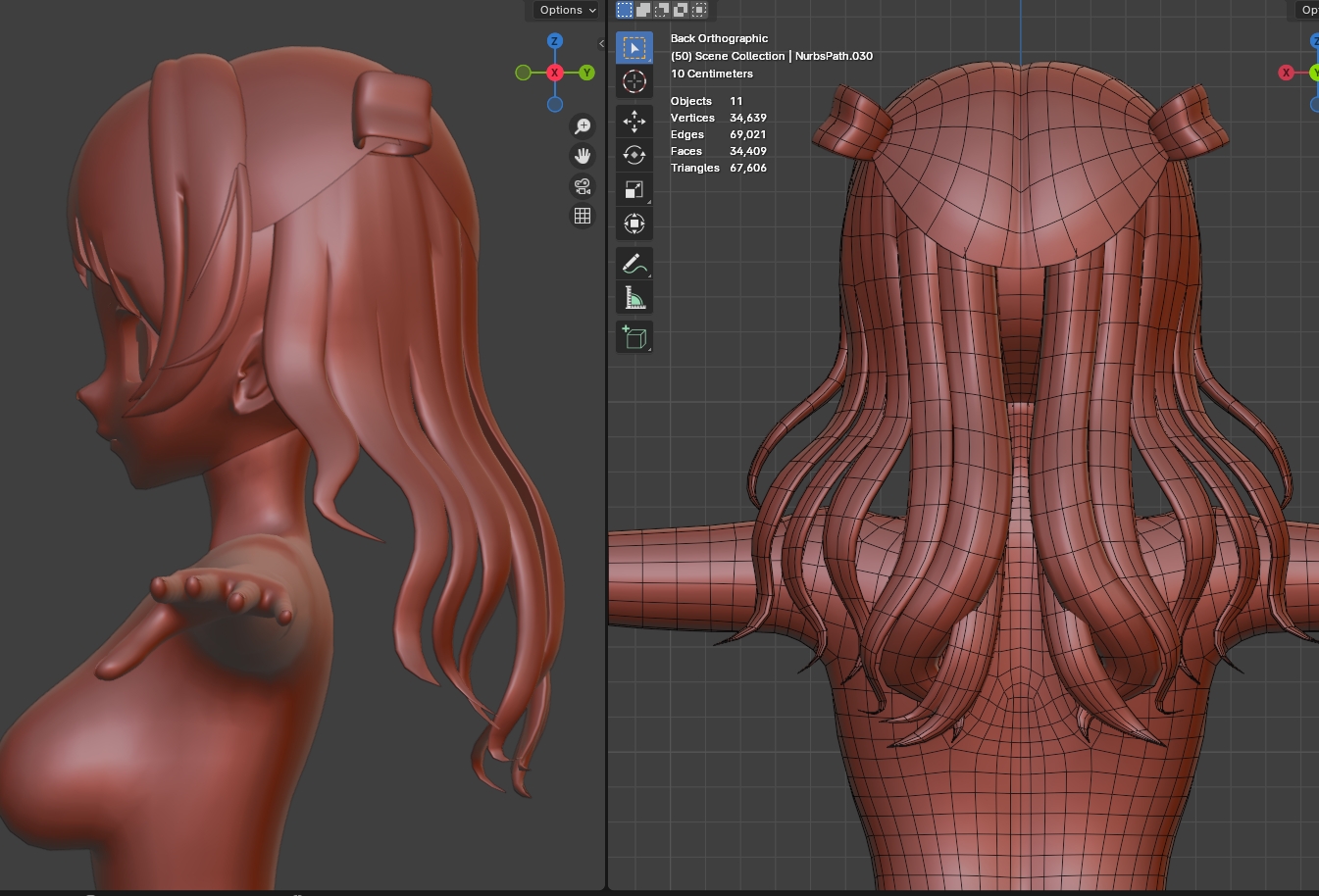Select the Select Box tool
The width and height of the screenshot is (1319, 896).
coord(634,48)
